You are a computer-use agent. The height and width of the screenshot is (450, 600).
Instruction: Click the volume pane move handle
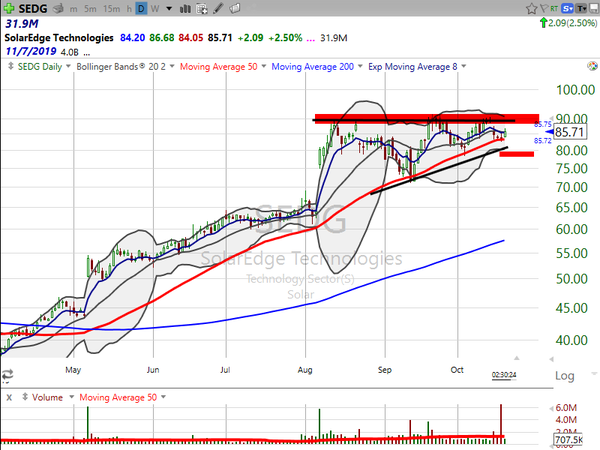coord(25,397)
